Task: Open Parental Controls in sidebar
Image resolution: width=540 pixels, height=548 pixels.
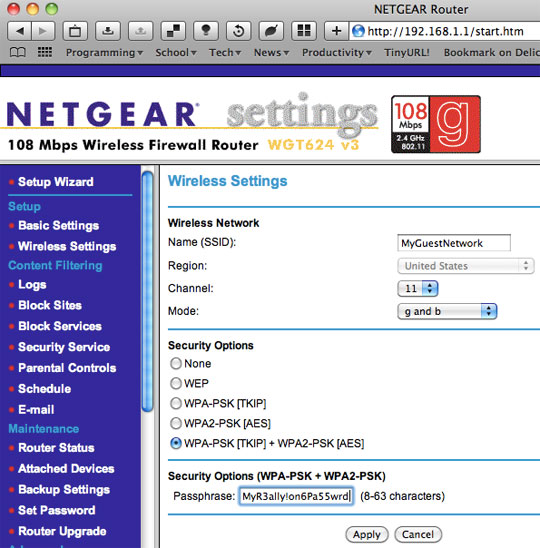Action: pos(67,368)
